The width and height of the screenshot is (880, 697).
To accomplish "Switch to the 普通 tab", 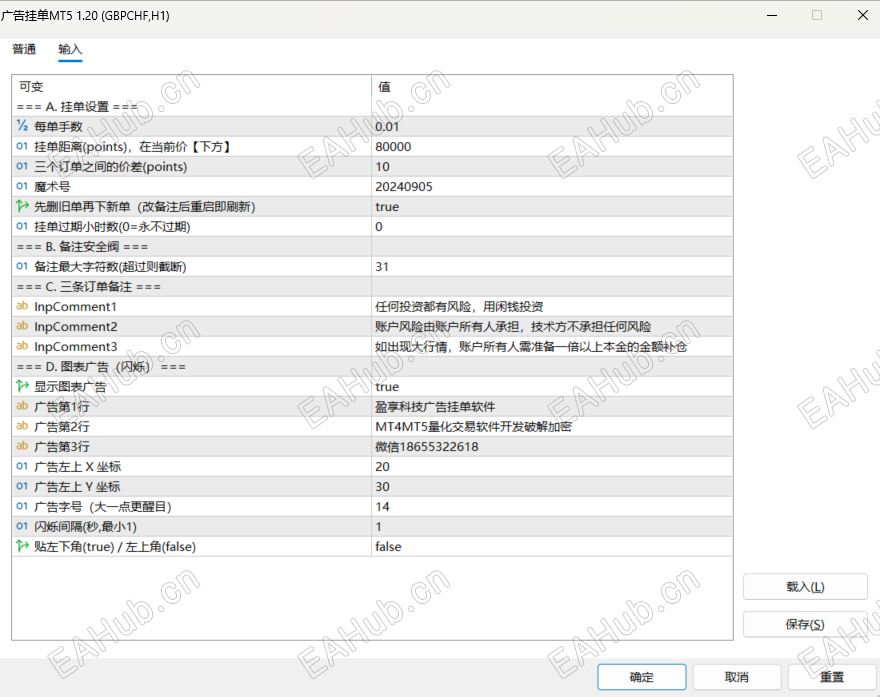I will click(x=24, y=49).
